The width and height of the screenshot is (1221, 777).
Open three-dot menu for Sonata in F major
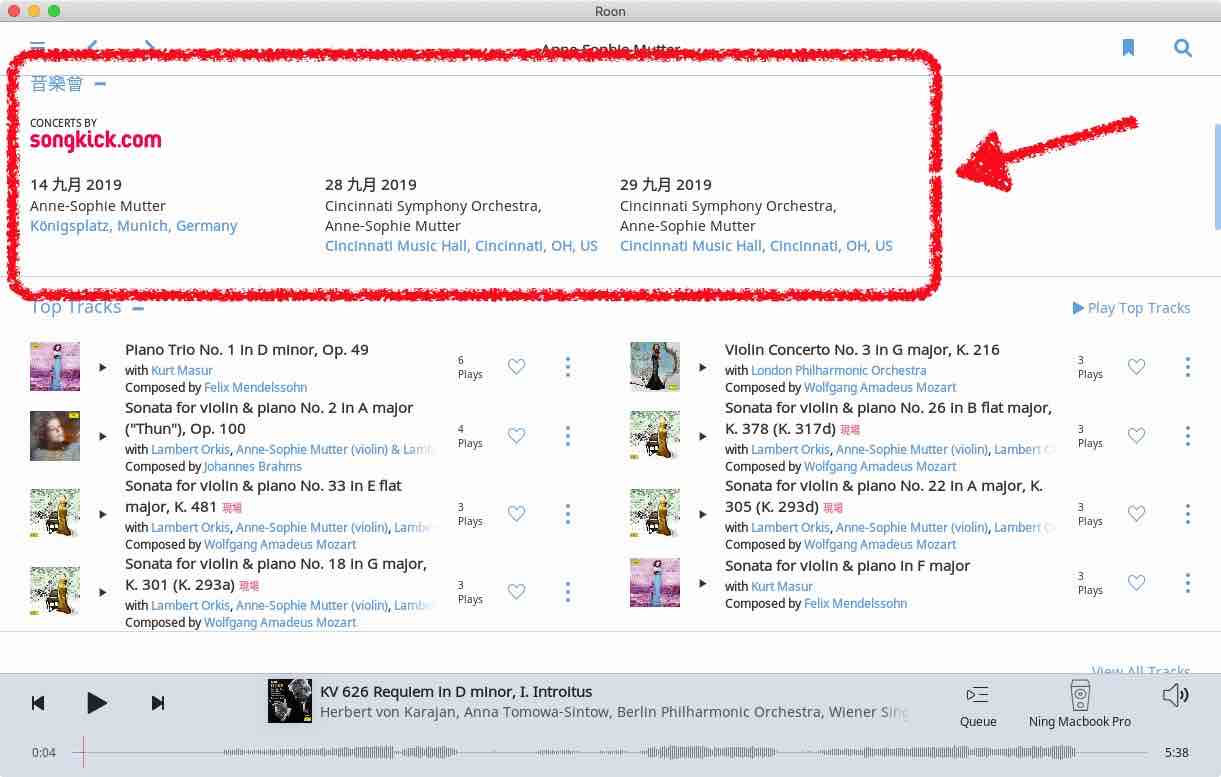(x=1188, y=583)
